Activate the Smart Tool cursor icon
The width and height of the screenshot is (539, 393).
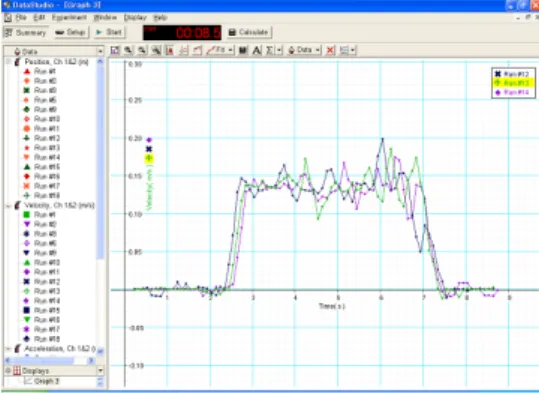pyautogui.click(x=169, y=50)
